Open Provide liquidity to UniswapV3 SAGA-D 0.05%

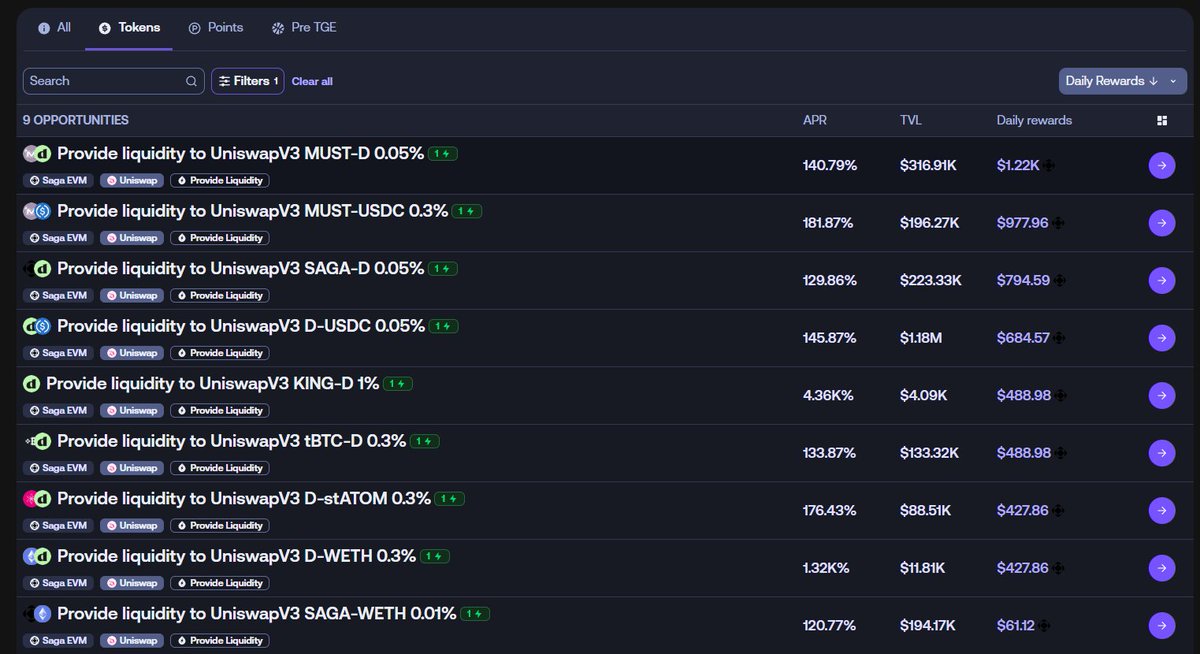(240, 269)
